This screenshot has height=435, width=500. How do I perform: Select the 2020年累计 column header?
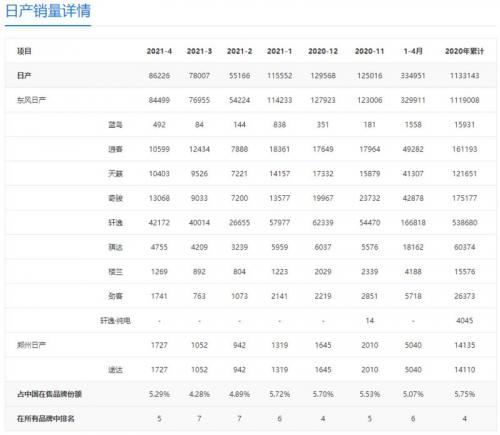[x=465, y=51]
